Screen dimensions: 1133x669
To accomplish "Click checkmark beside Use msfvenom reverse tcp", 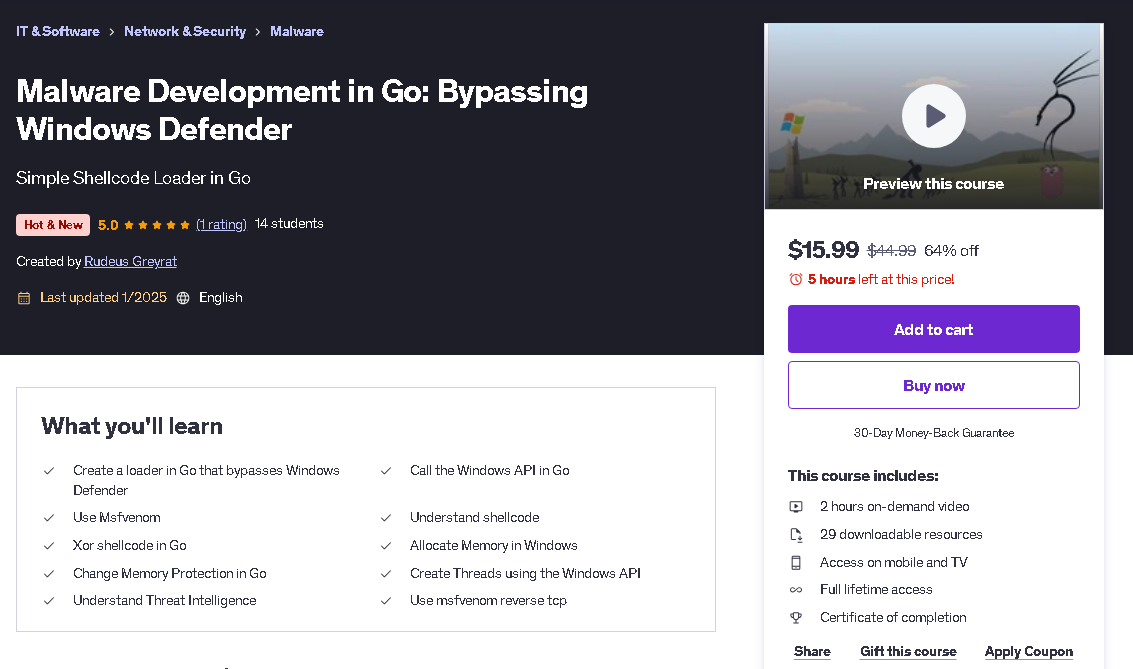I will [x=386, y=600].
